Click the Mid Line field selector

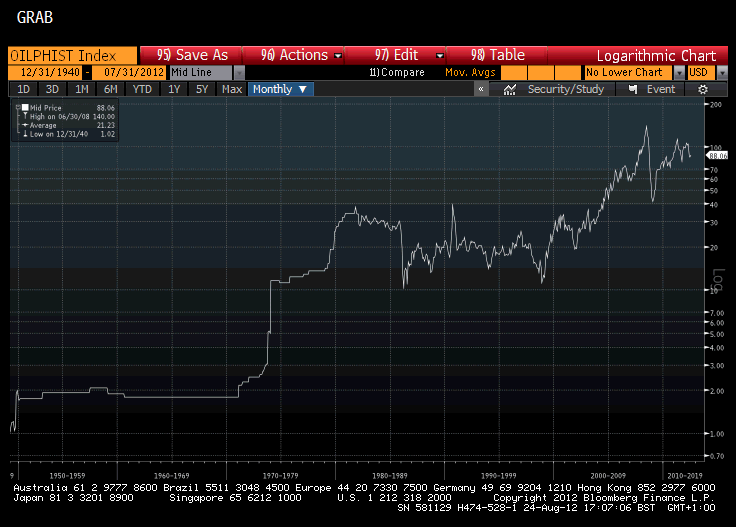pyautogui.click(x=201, y=73)
